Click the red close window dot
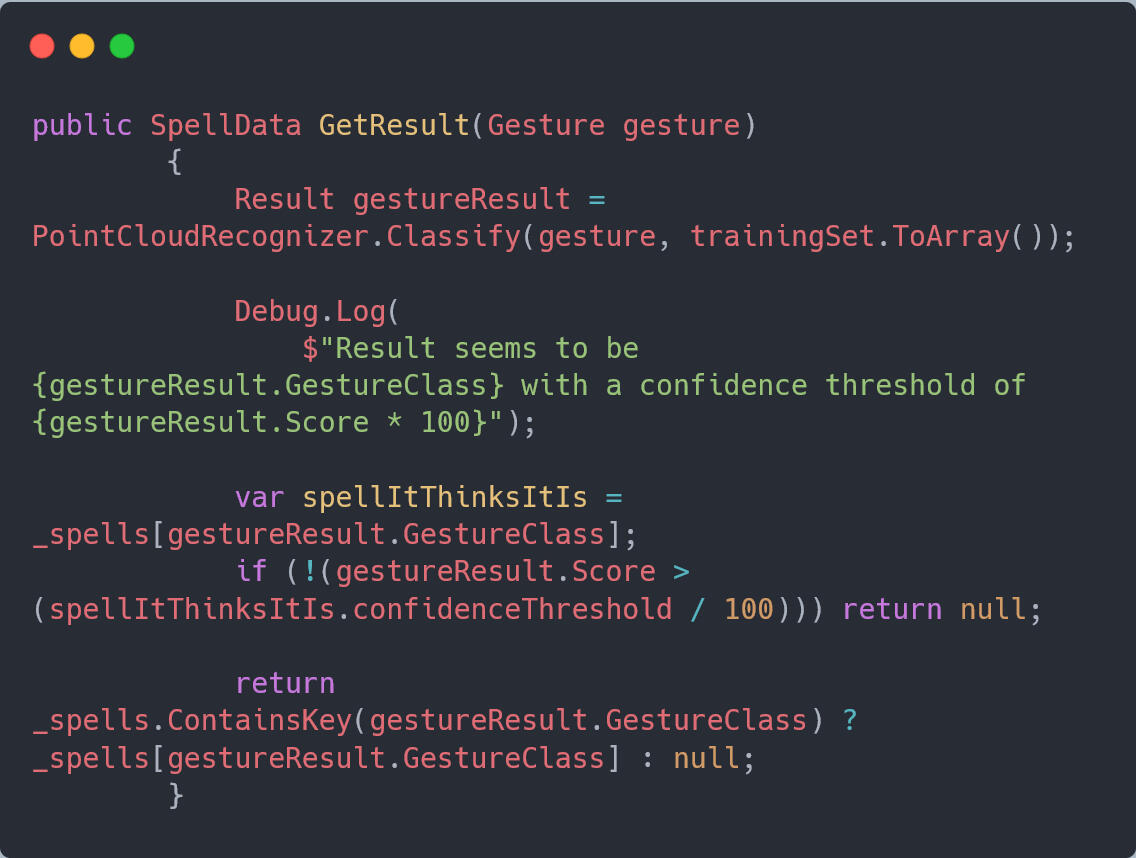This screenshot has height=858, width=1136. click(42, 46)
